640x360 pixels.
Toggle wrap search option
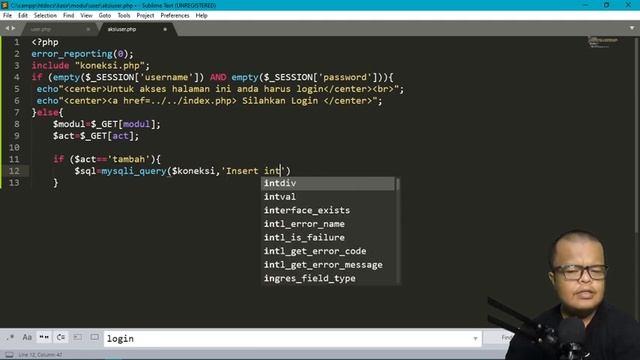click(61, 337)
